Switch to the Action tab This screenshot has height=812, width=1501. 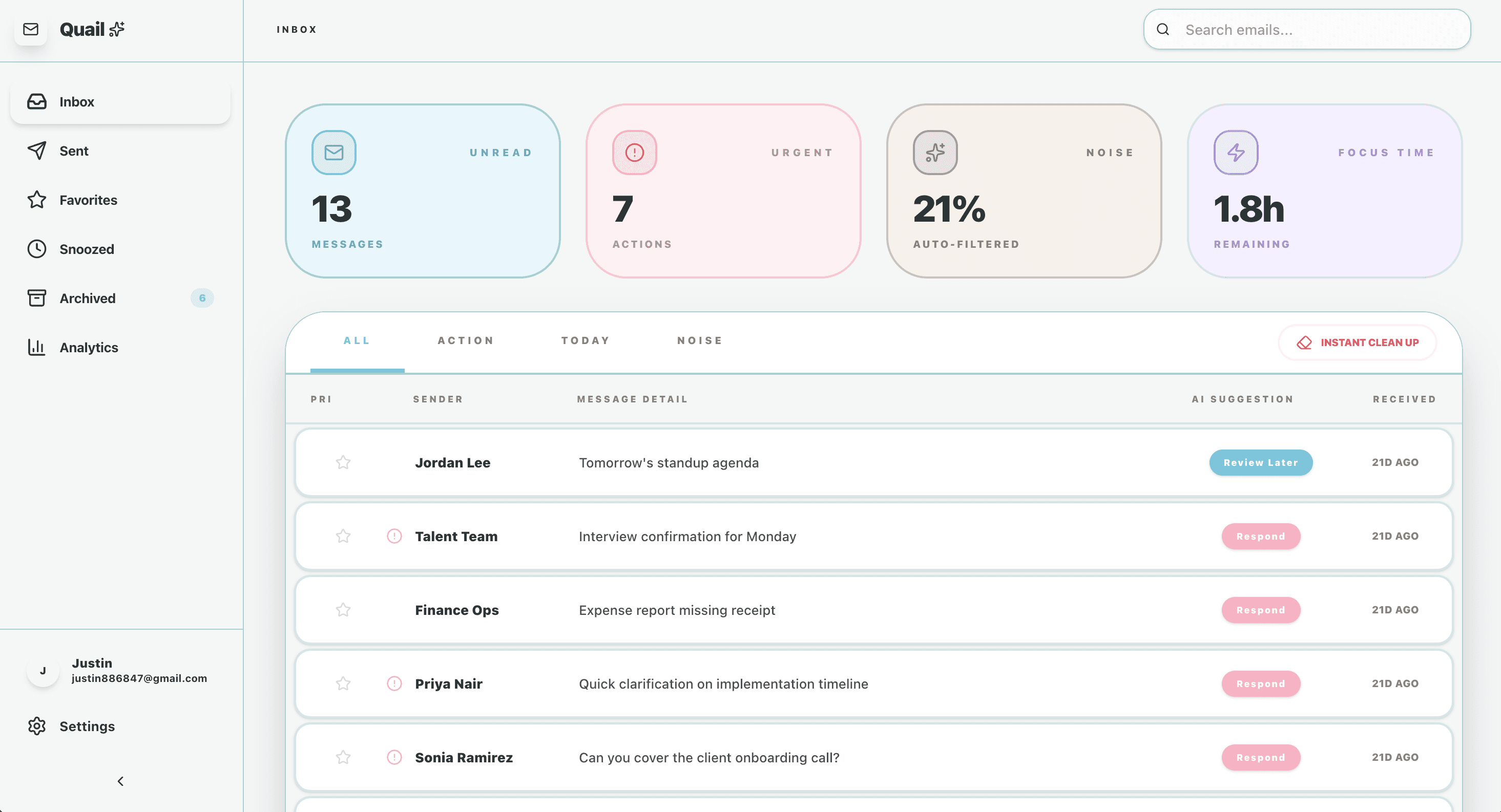pos(466,340)
